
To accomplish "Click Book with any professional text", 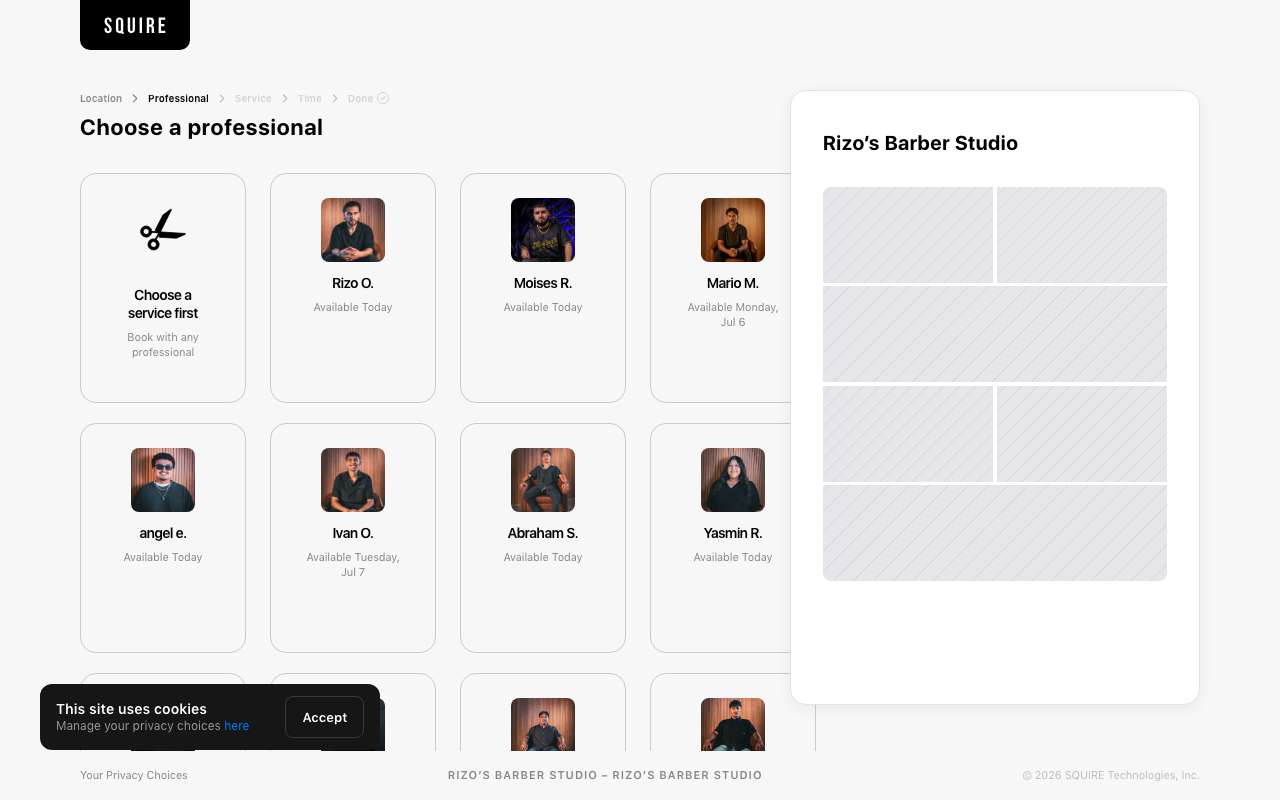I will coord(163,345).
